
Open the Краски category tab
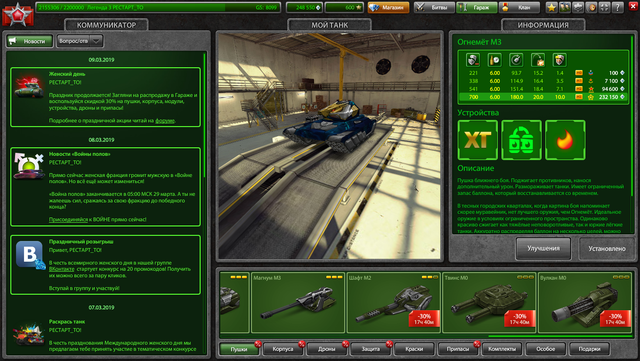click(414, 349)
